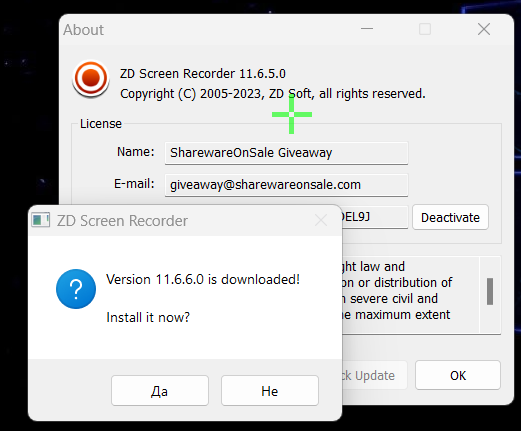The height and width of the screenshot is (431, 521).
Task: Click the Deactivate license button
Action: coord(450,217)
